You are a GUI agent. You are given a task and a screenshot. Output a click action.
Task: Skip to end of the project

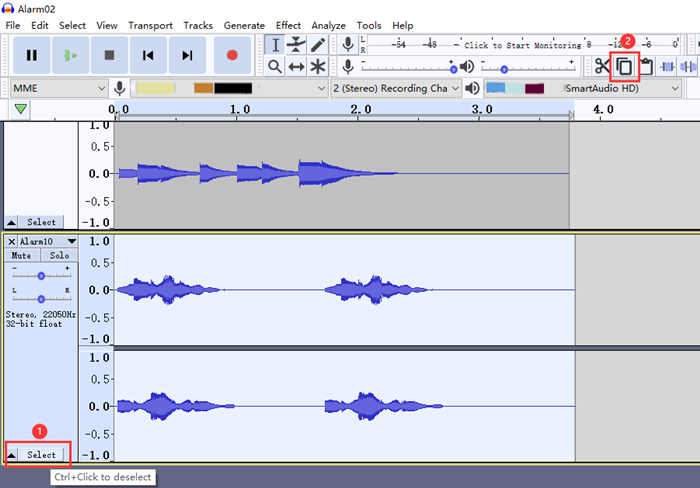click(187, 55)
